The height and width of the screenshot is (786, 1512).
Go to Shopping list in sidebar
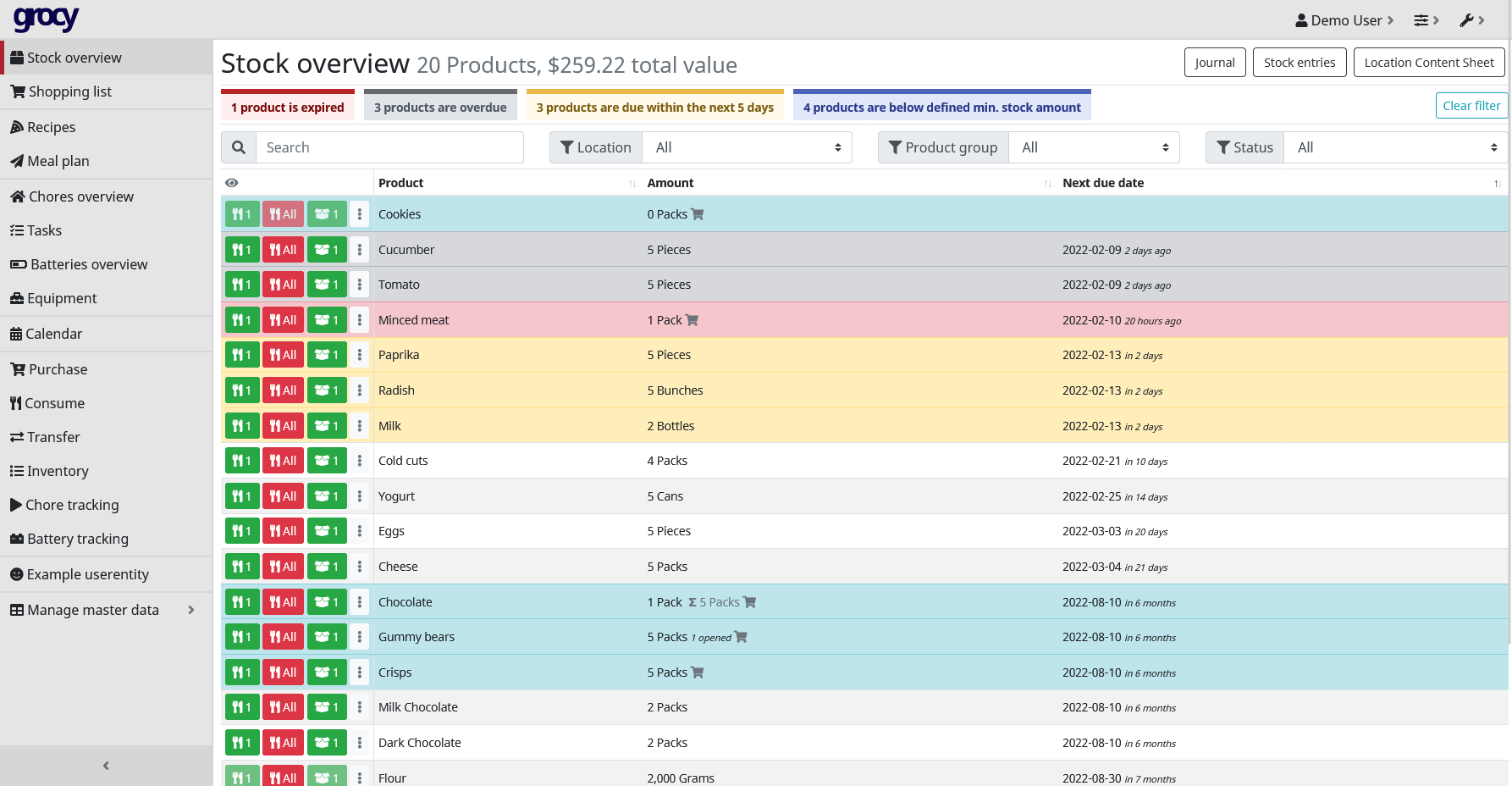tap(69, 91)
